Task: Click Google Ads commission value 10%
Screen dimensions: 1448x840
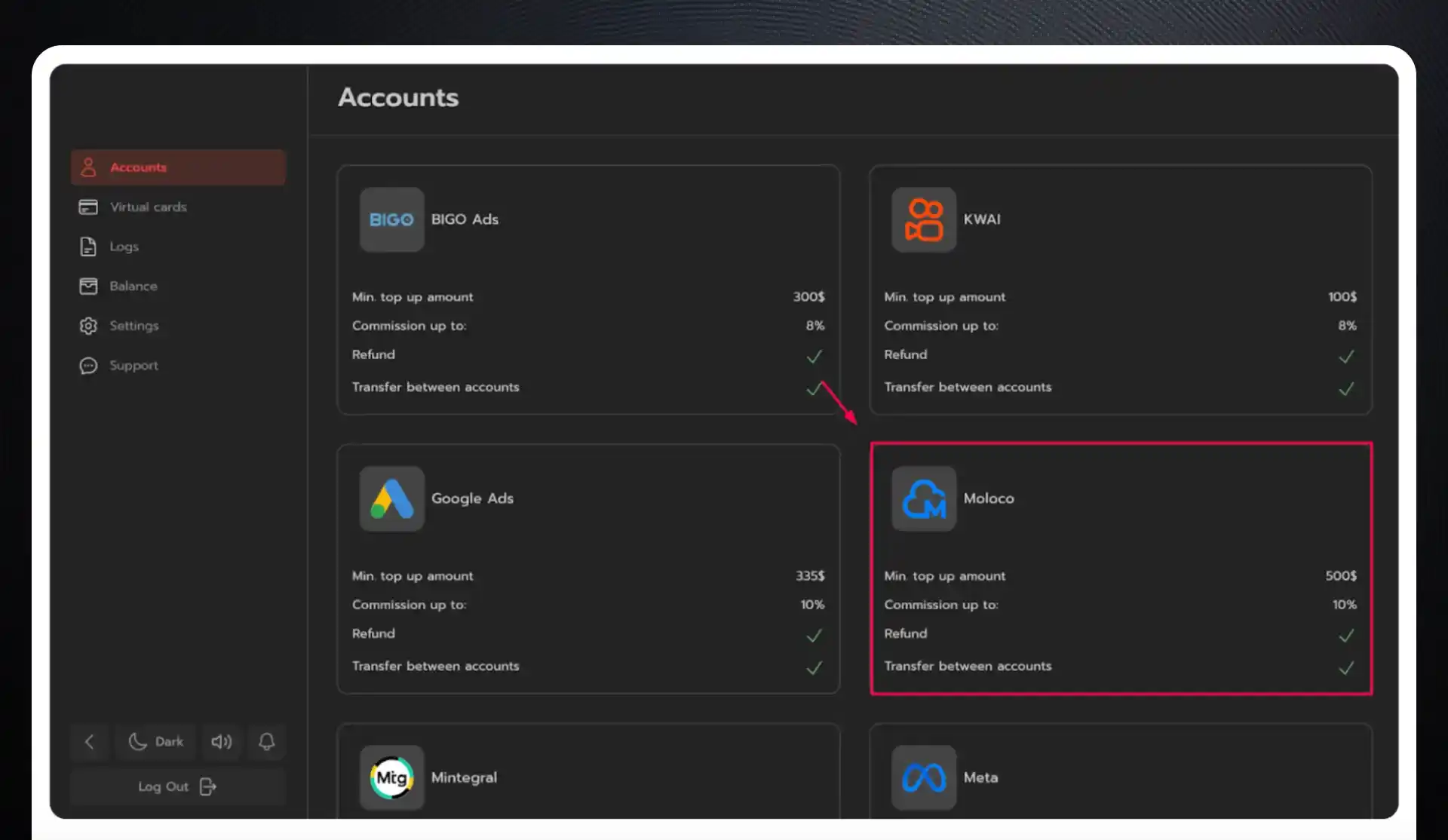Action: 812,605
